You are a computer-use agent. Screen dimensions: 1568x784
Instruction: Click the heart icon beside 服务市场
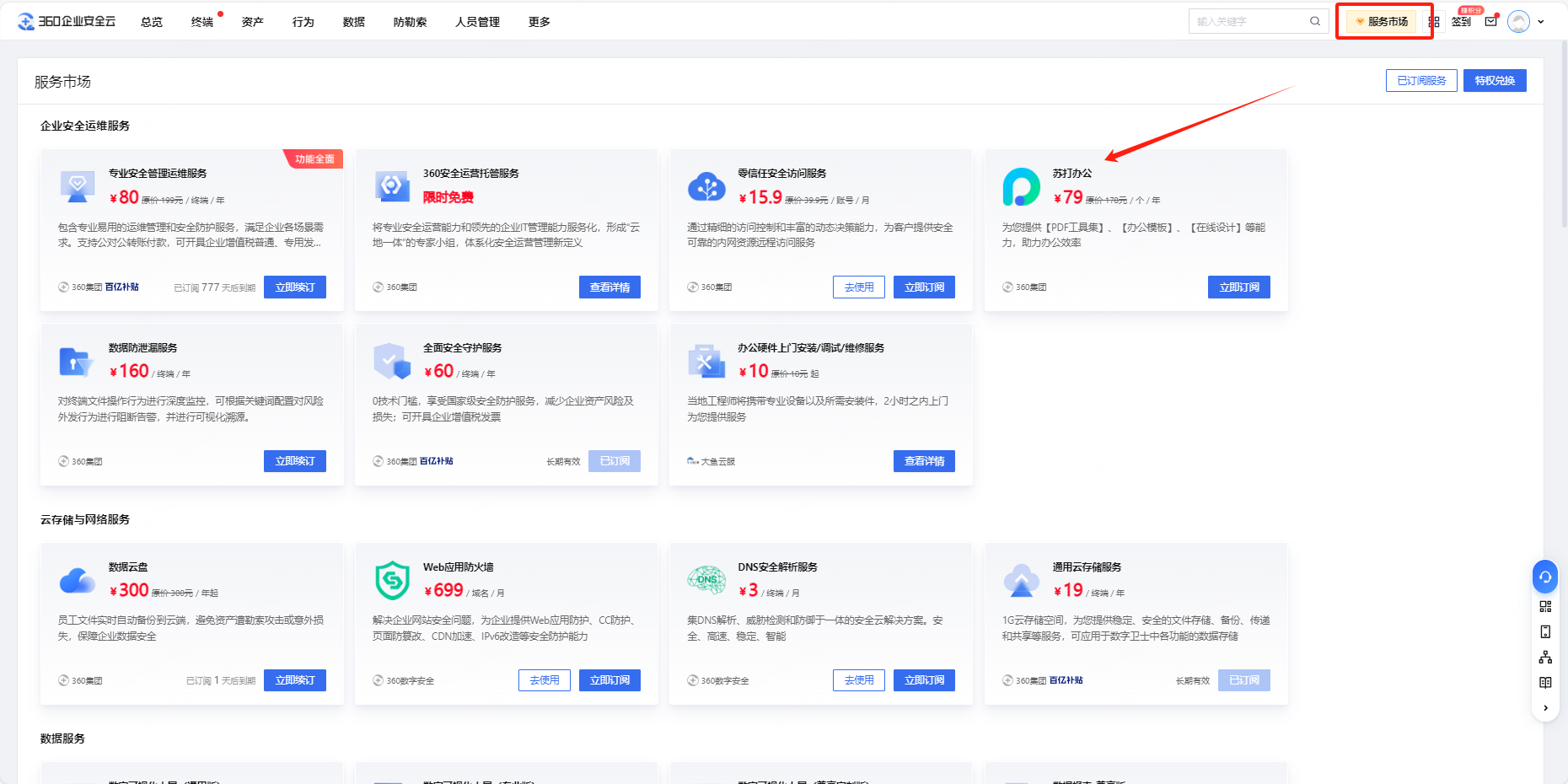1360,21
